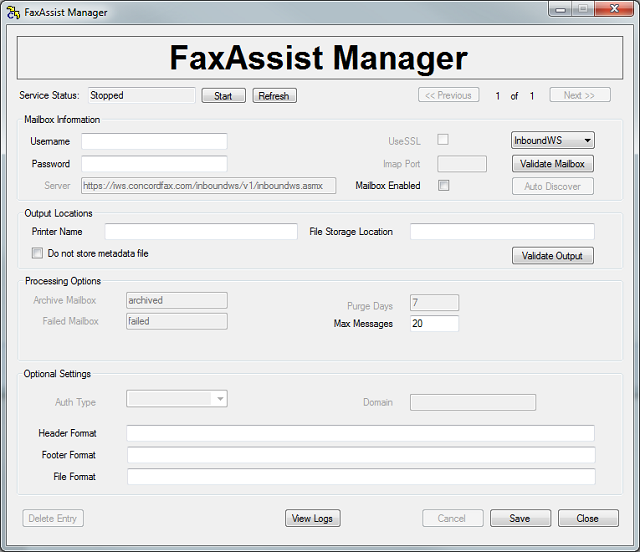Image resolution: width=640 pixels, height=552 pixels.
Task: Click the maximize window button
Action: (583, 9)
